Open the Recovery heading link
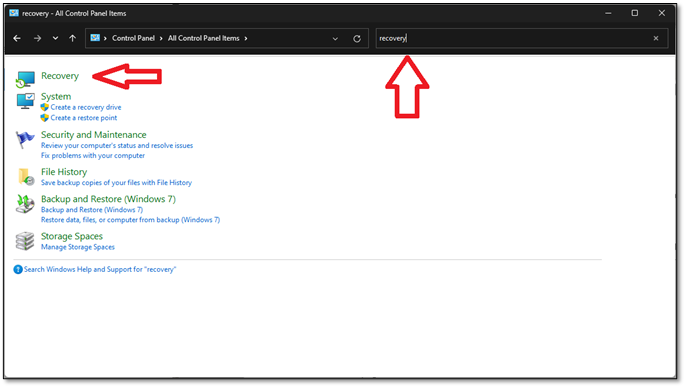This screenshot has height=388, width=686. pyautogui.click(x=60, y=76)
